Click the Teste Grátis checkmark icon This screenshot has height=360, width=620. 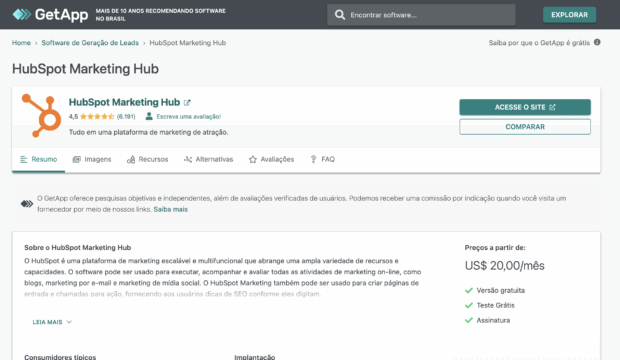coord(469,305)
